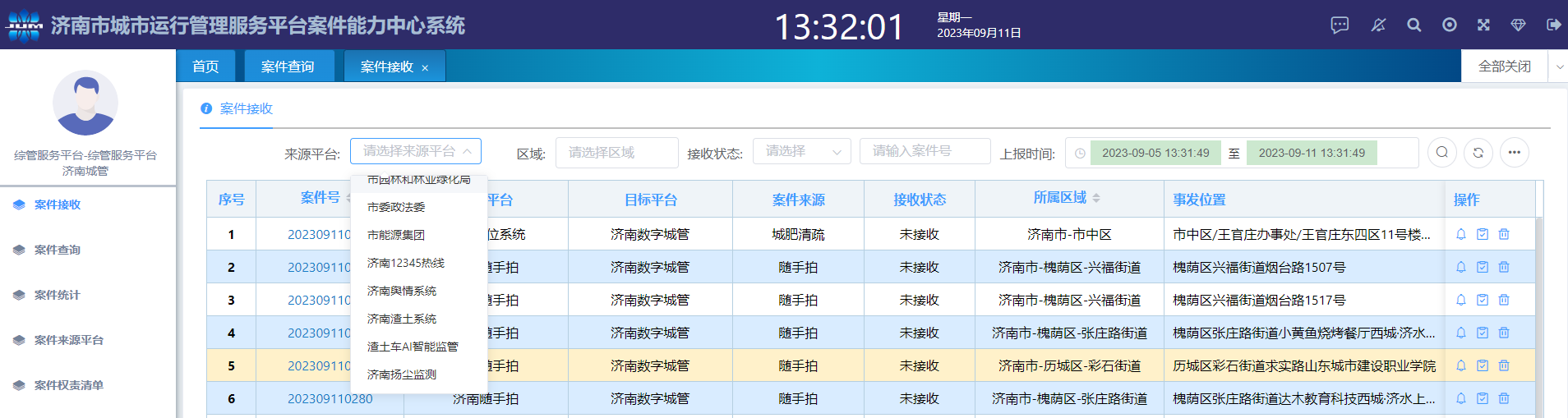Open the chat messages icon in header
This screenshot has width=1568, height=418.
(x=1340, y=25)
